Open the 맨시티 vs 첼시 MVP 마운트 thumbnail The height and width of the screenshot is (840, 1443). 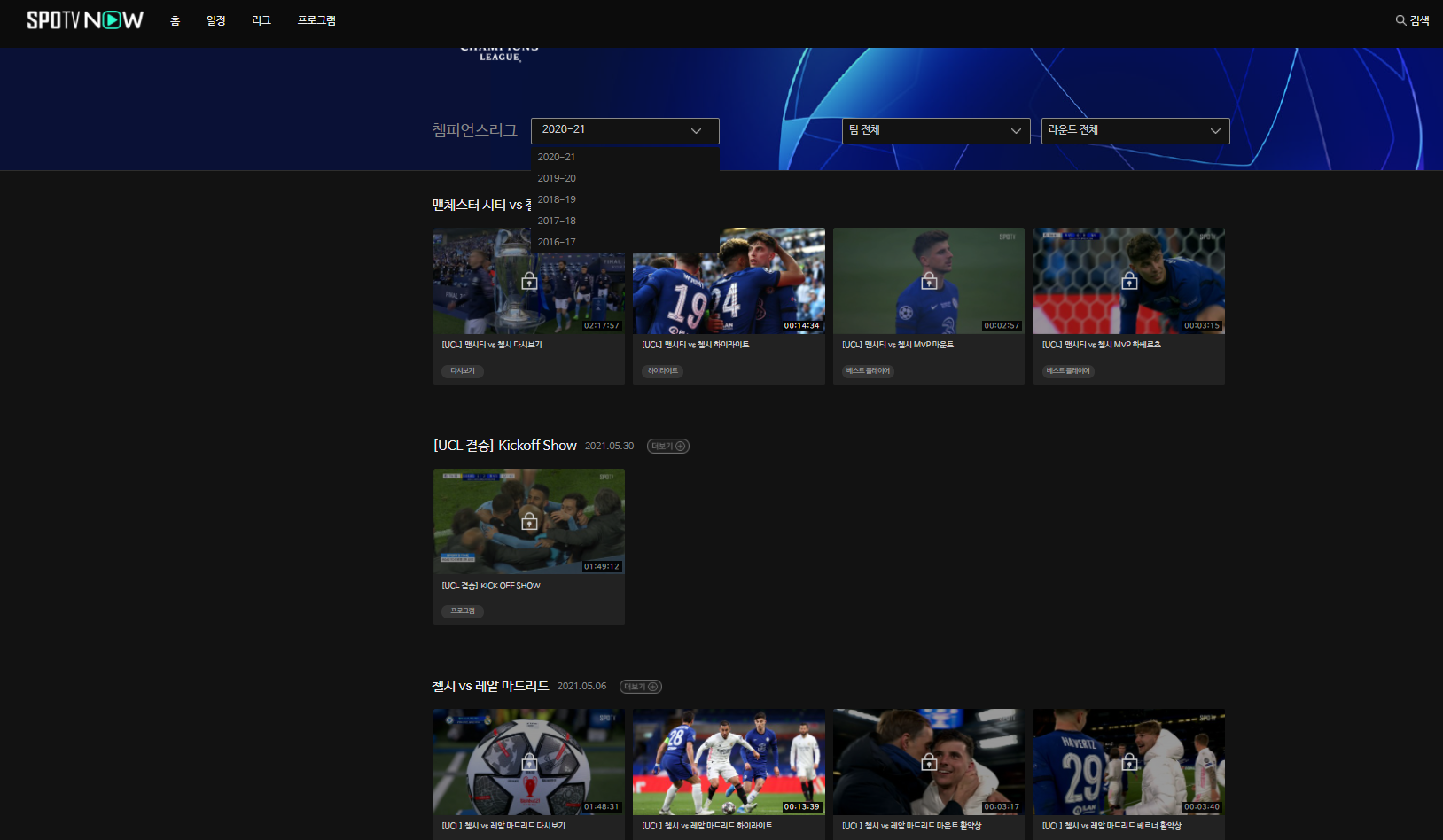coord(929,281)
